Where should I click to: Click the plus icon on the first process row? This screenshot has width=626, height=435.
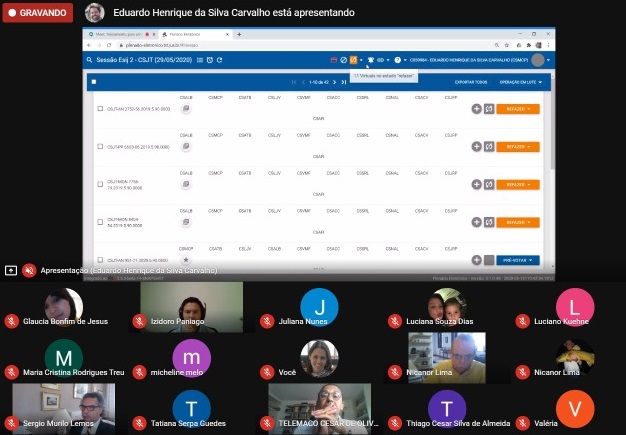pos(476,108)
